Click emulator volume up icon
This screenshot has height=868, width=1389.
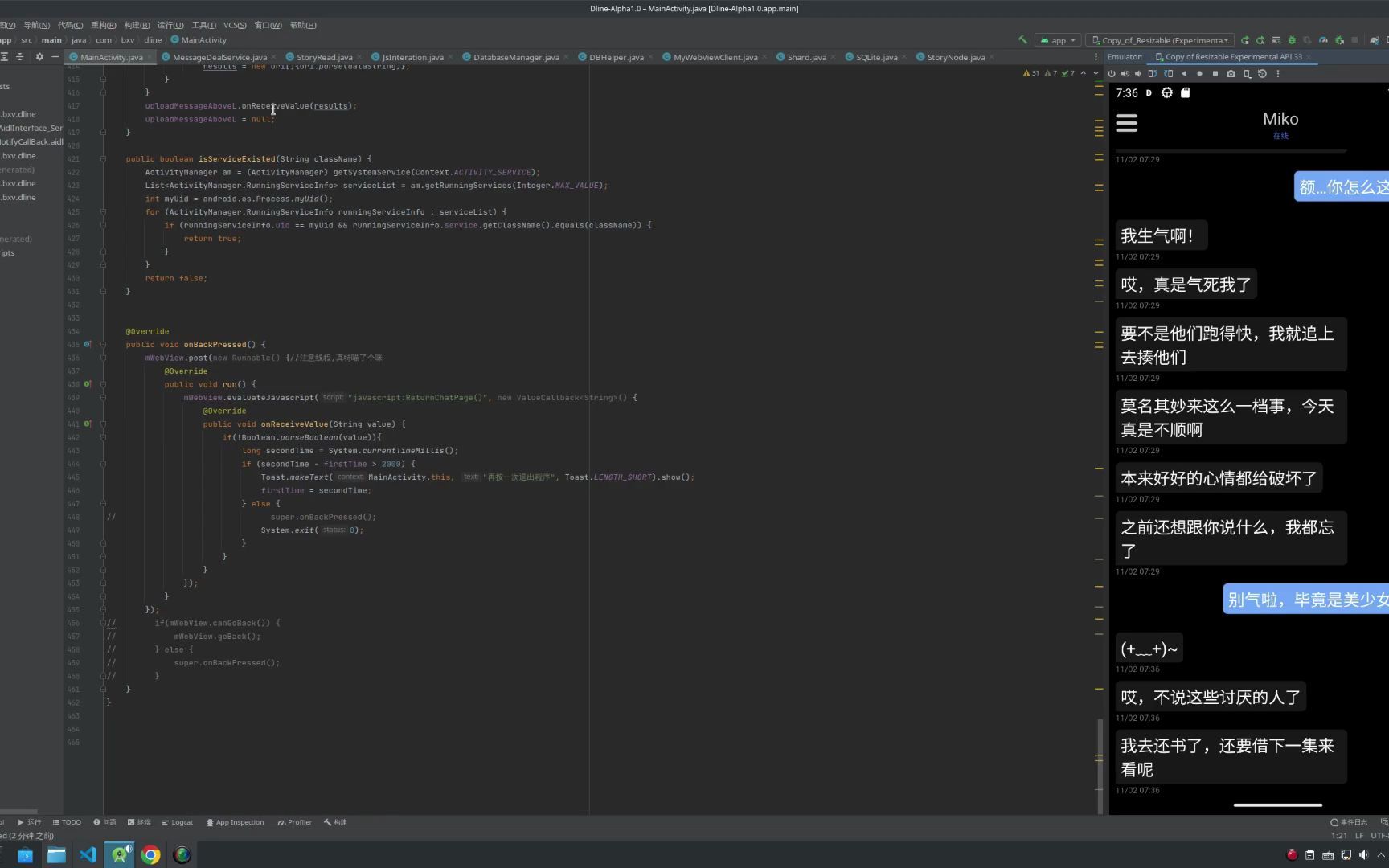[x=1125, y=73]
